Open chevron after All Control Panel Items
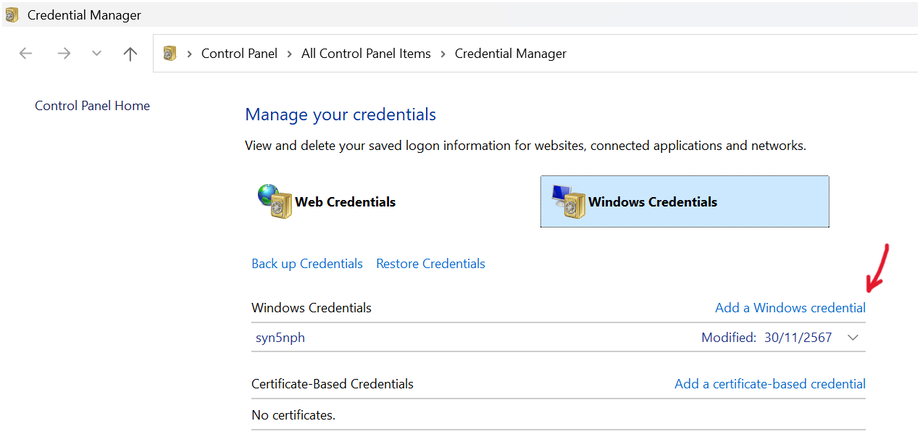The width and height of the screenshot is (920, 442). click(x=443, y=54)
